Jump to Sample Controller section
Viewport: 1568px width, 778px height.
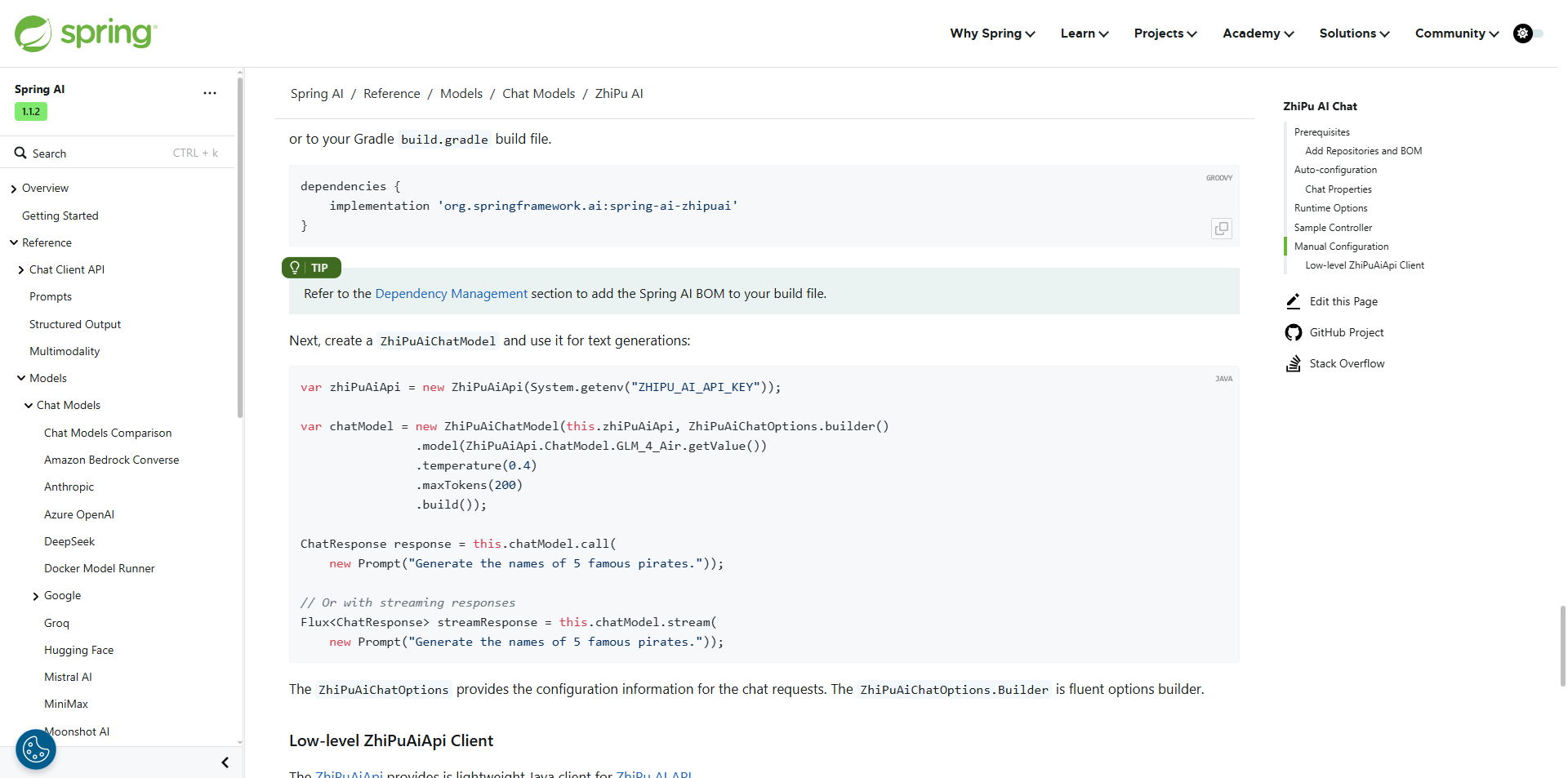coord(1334,228)
